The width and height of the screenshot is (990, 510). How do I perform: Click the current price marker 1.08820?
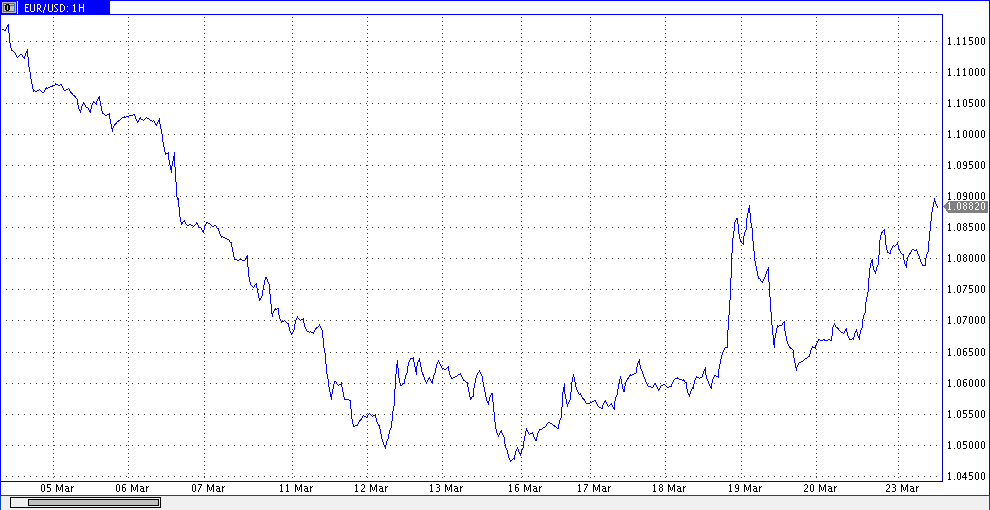click(x=966, y=206)
